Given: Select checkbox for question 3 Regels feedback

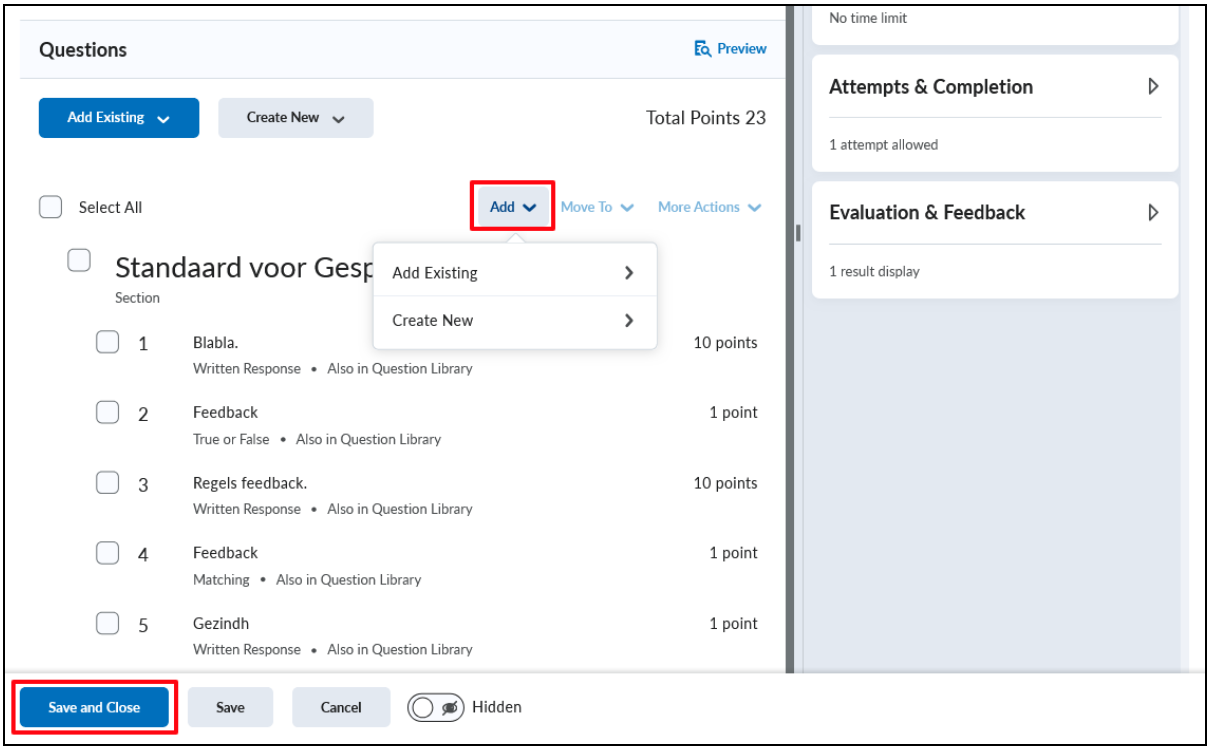Looking at the screenshot, I should [x=108, y=483].
